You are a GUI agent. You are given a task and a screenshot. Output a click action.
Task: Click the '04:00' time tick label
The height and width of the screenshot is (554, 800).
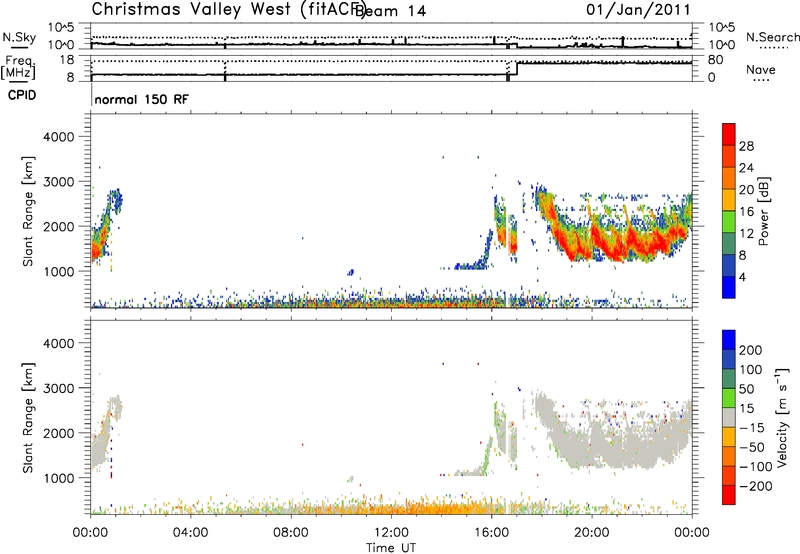point(190,533)
